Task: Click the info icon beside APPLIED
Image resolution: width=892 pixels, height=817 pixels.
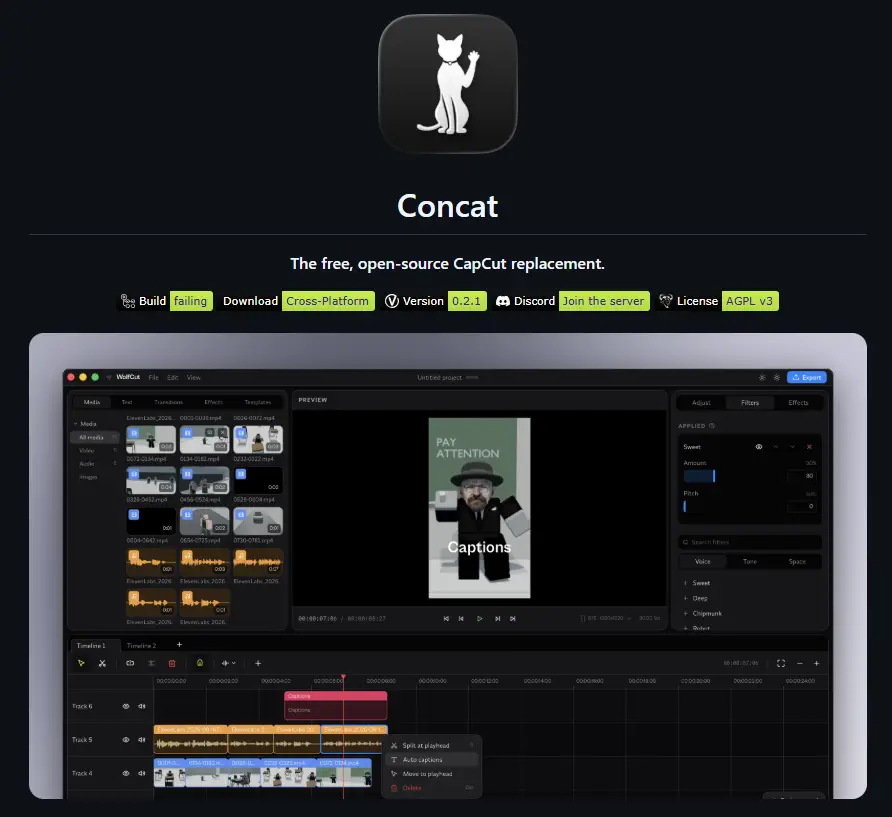Action: coord(712,426)
